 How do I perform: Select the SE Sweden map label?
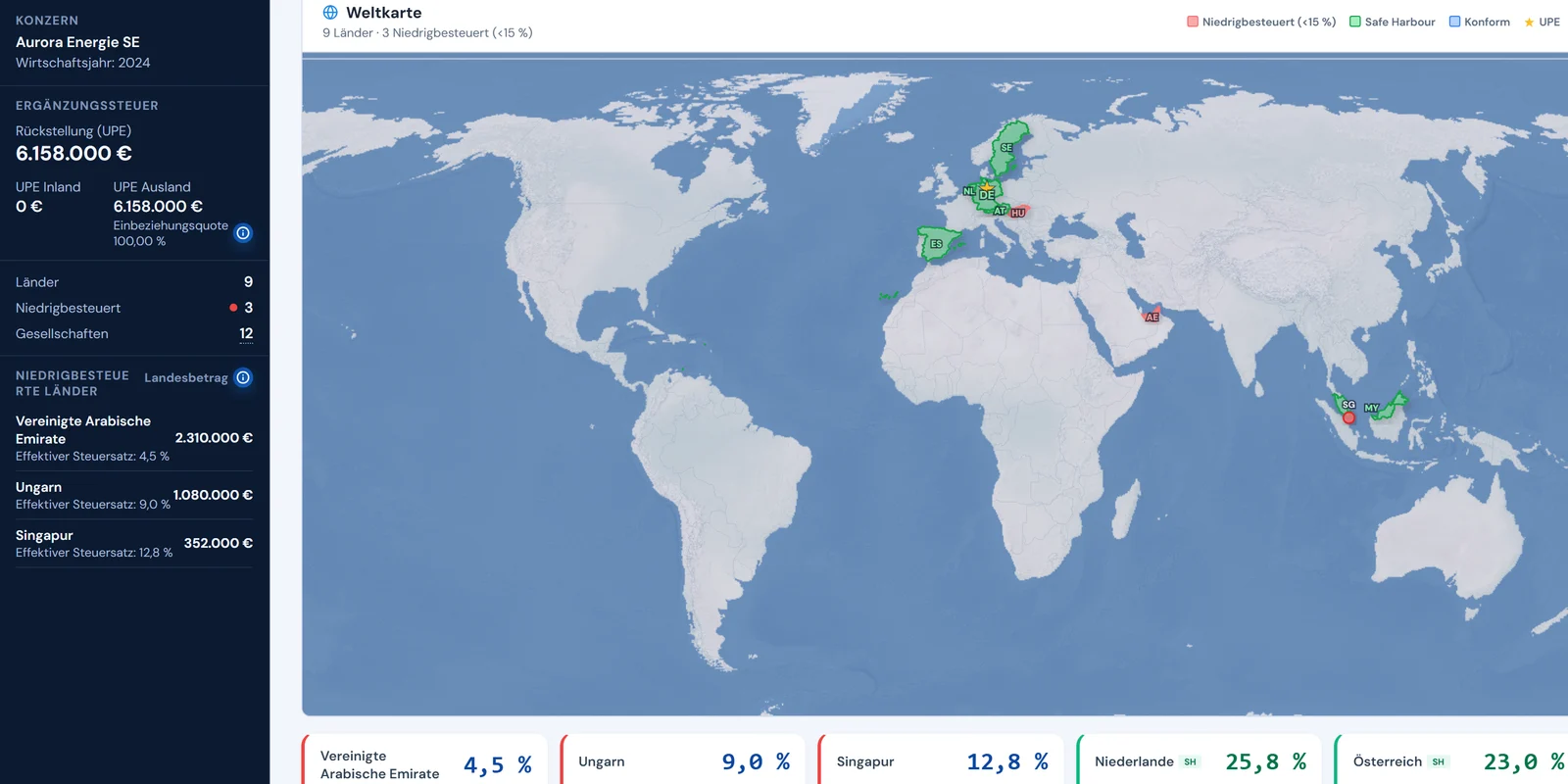click(1006, 148)
